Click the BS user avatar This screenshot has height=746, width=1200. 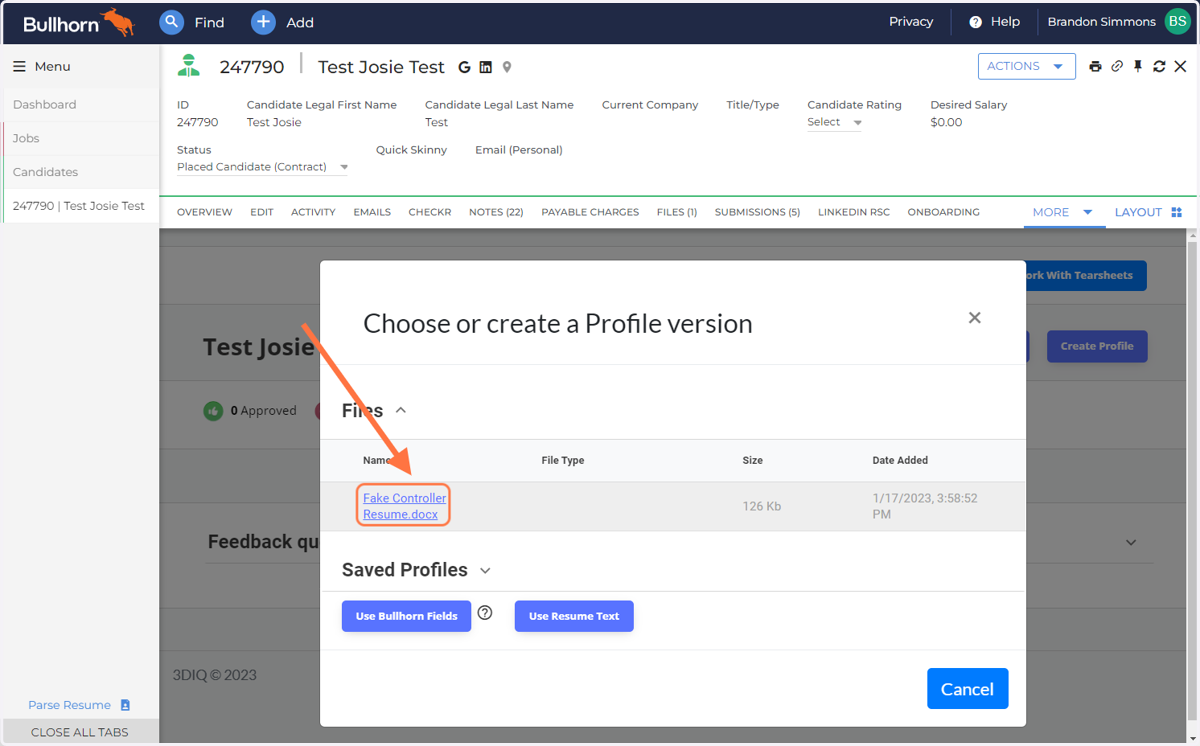coord(1177,22)
